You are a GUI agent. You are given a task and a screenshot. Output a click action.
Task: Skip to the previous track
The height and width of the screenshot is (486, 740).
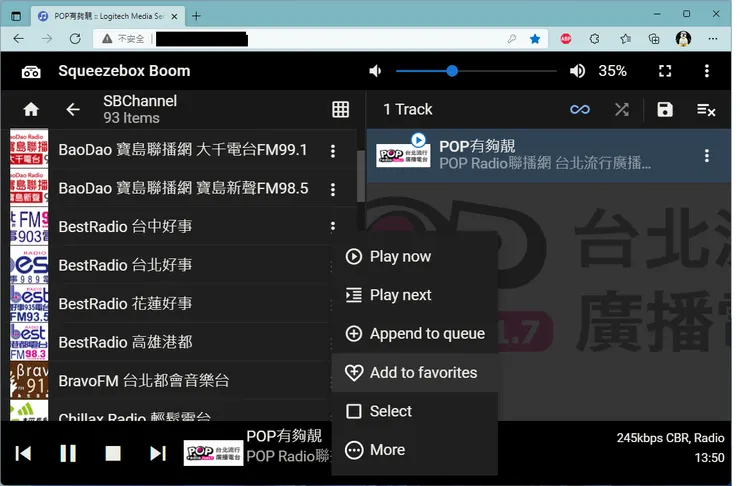pos(23,453)
